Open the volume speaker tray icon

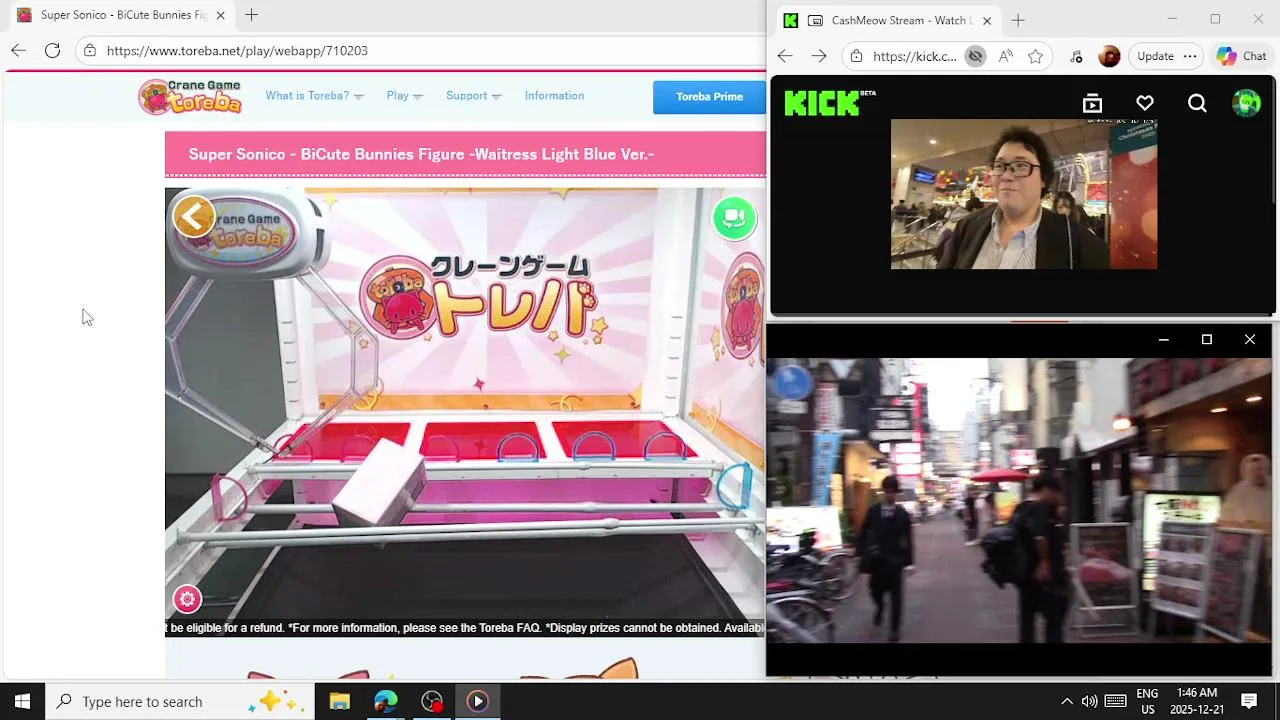click(x=1089, y=701)
